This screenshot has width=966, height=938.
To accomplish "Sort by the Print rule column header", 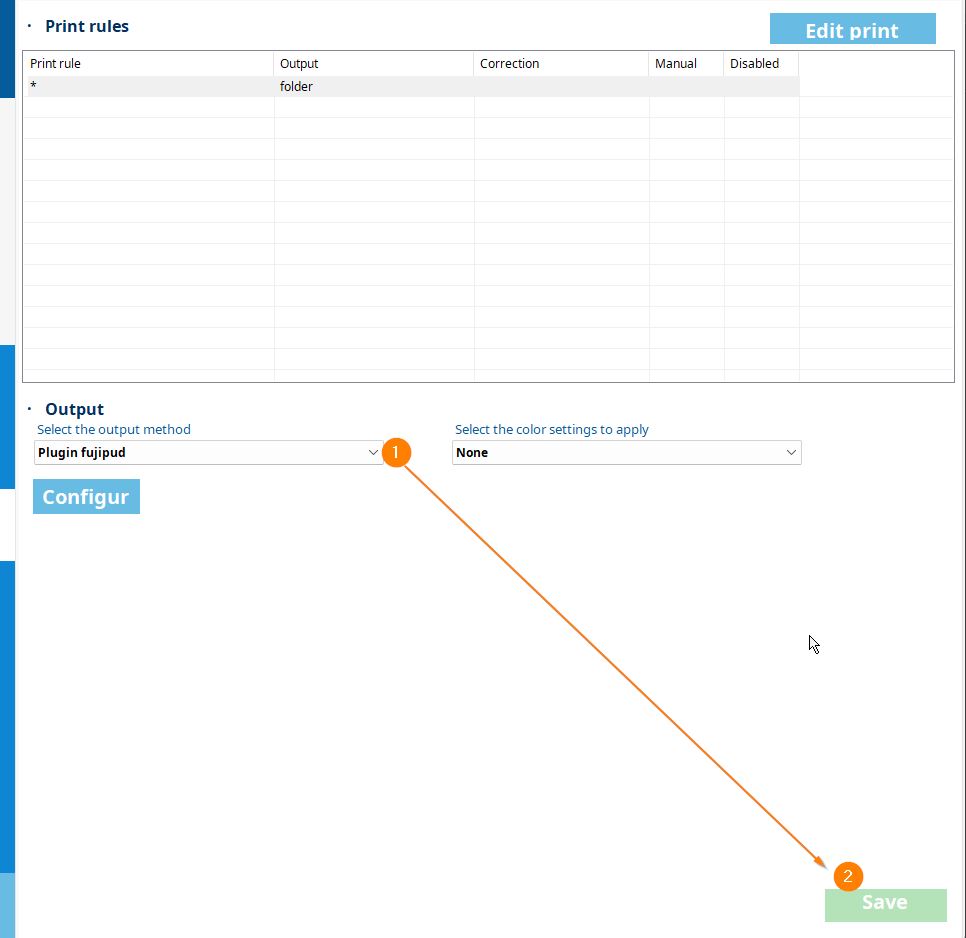I will pos(148,64).
